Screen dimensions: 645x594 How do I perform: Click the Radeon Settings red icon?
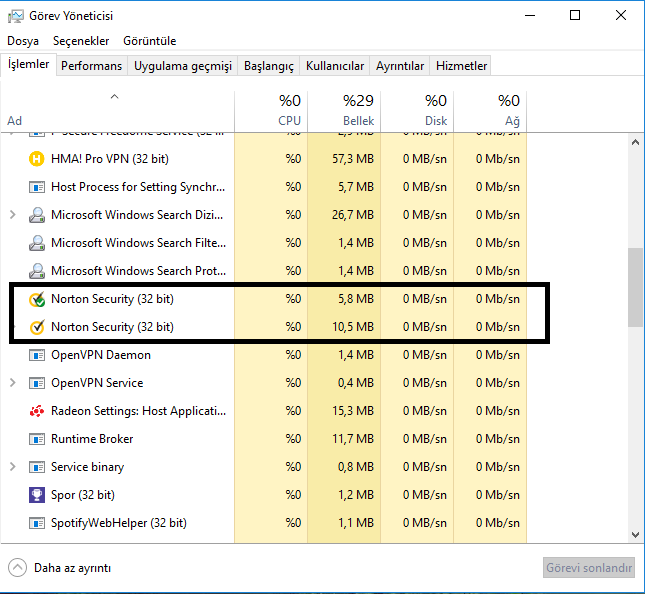[x=37, y=411]
